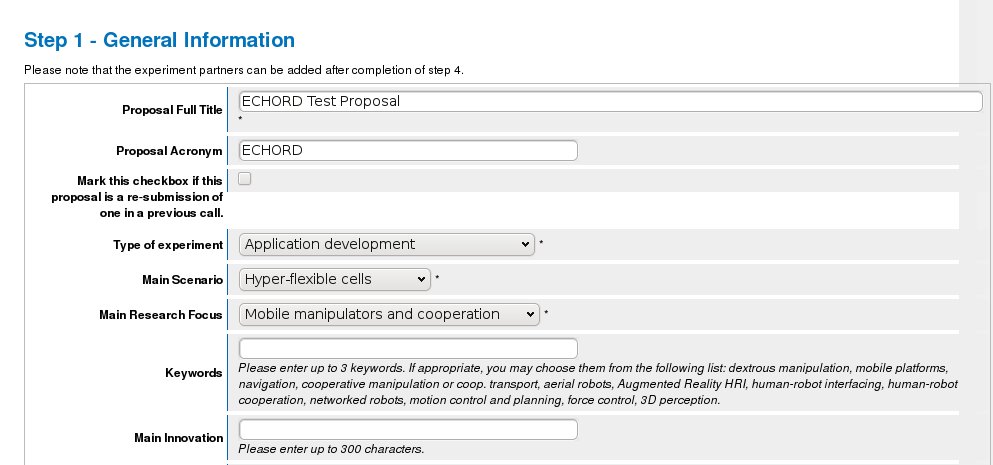
Task: Select the Main Innovation text field
Action: (408, 429)
